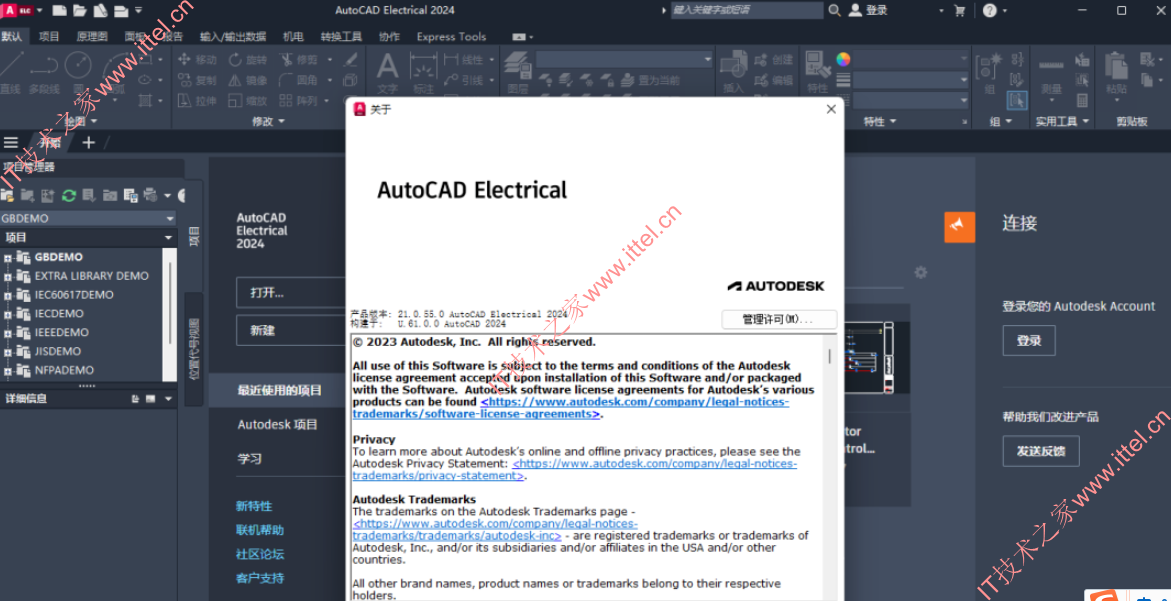Click the Open Project icon in Project Manager toolbar

click(7, 196)
